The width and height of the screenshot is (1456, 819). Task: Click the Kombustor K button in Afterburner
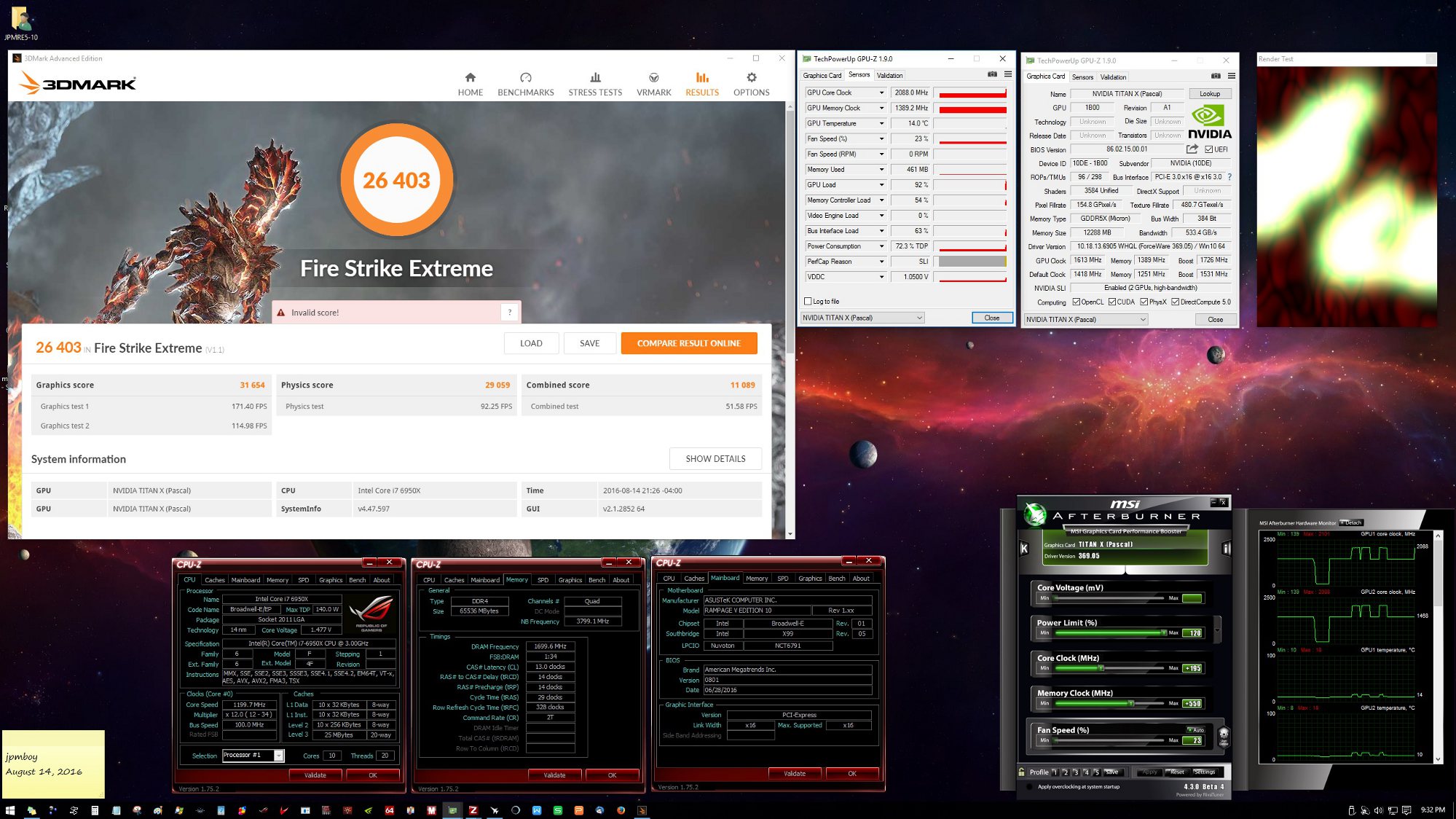(x=1024, y=548)
